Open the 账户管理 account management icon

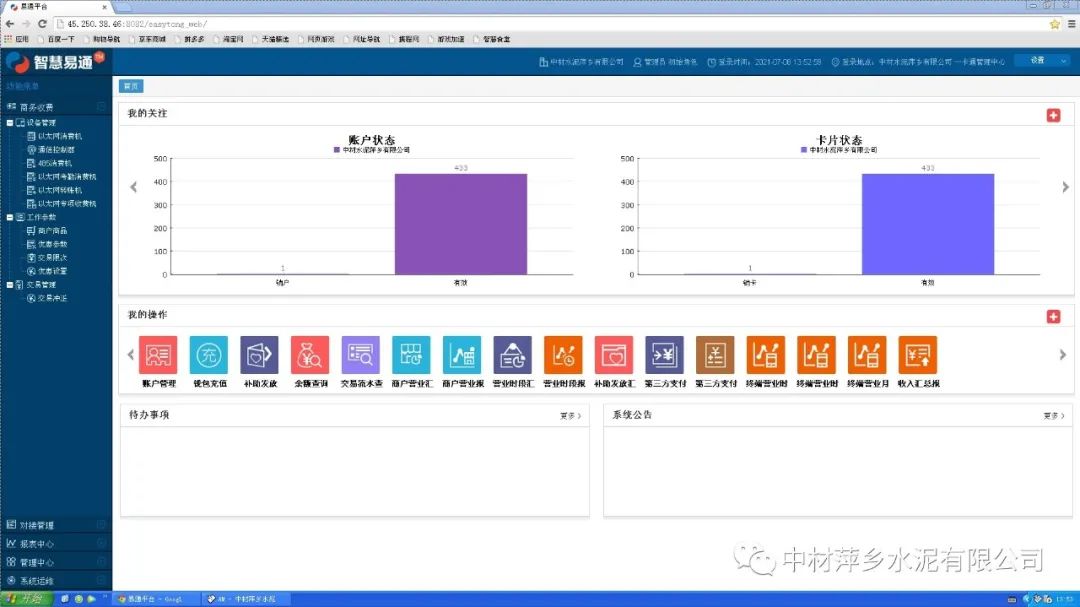[158, 355]
